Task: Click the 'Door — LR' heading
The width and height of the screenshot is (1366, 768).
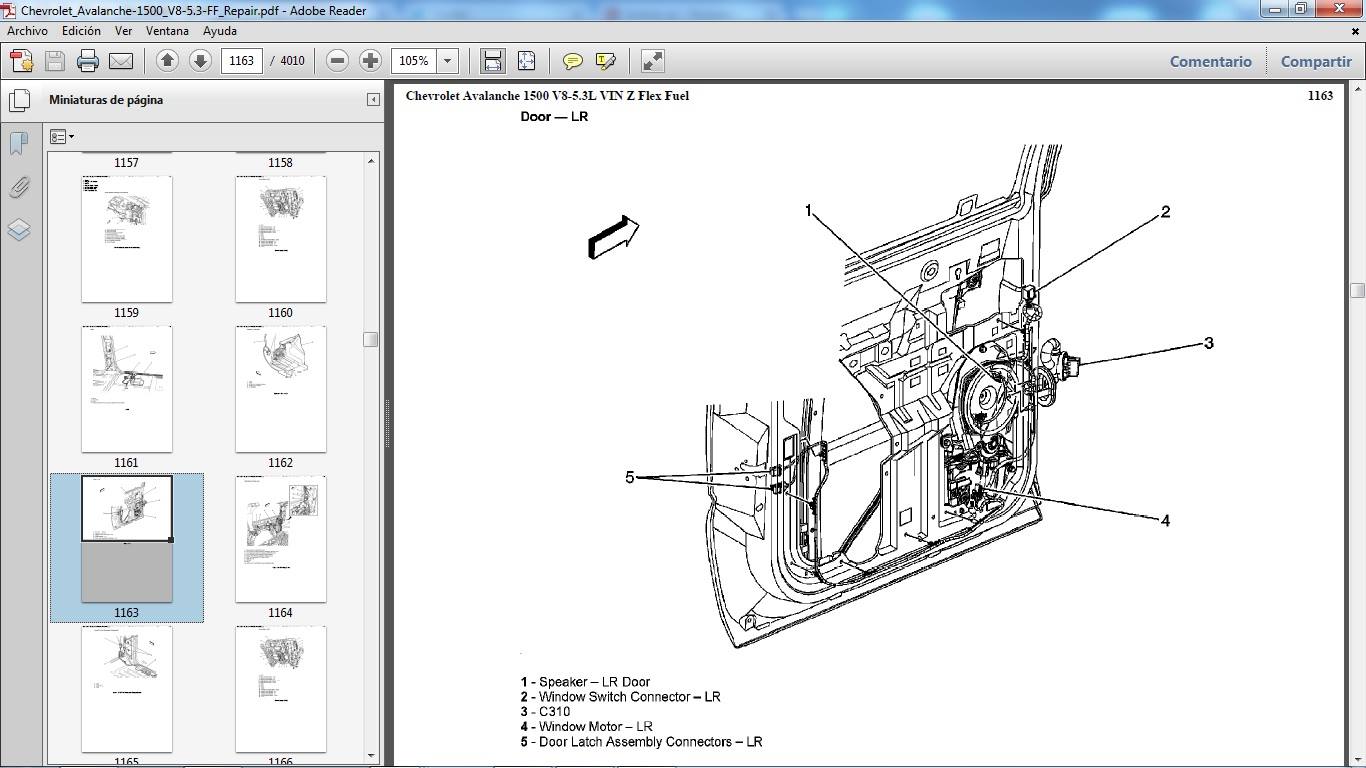Action: (554, 117)
